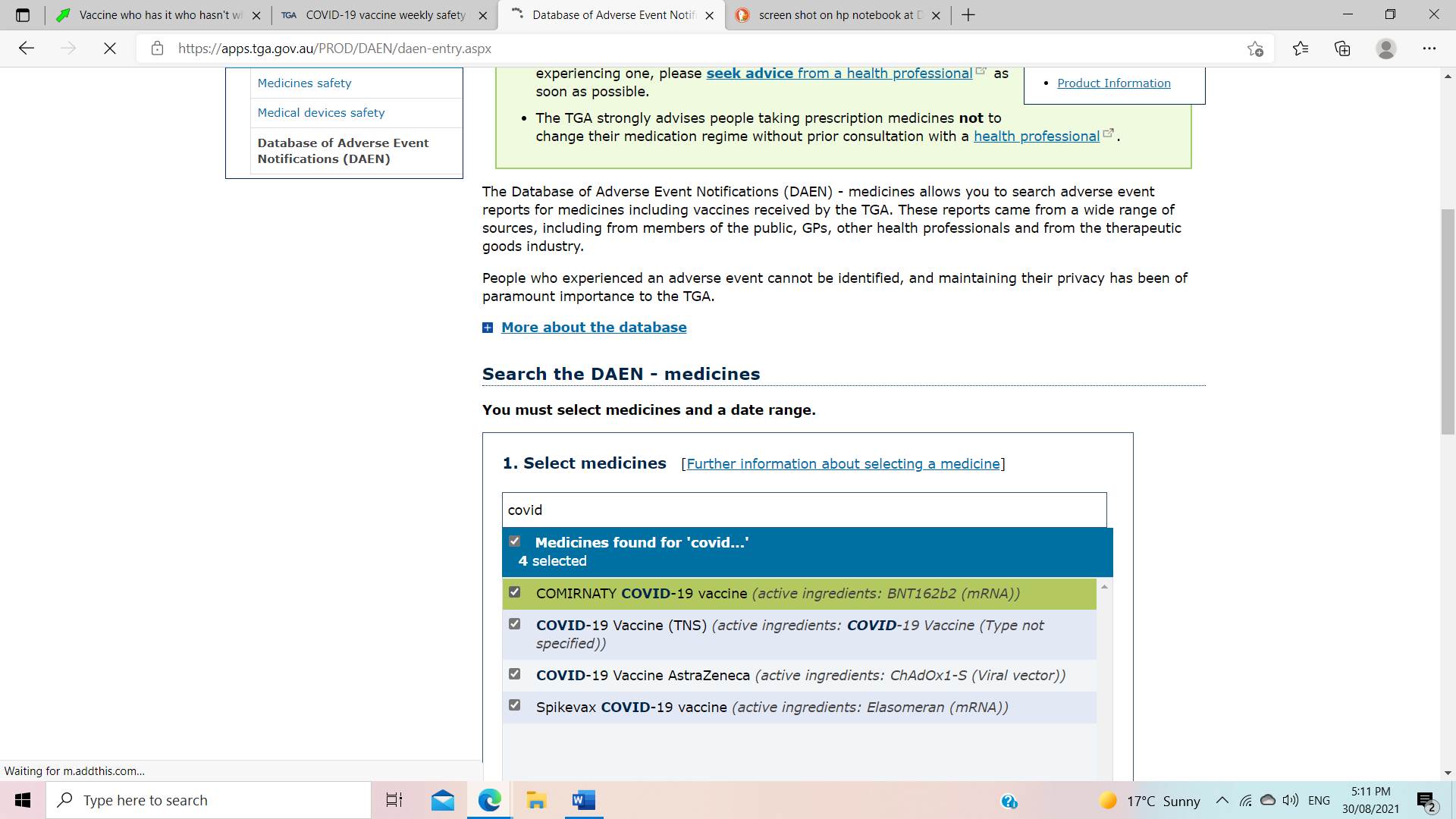The image size is (1456, 819).
Task: Open Medical devices safety sidebar link
Action: [x=321, y=113]
